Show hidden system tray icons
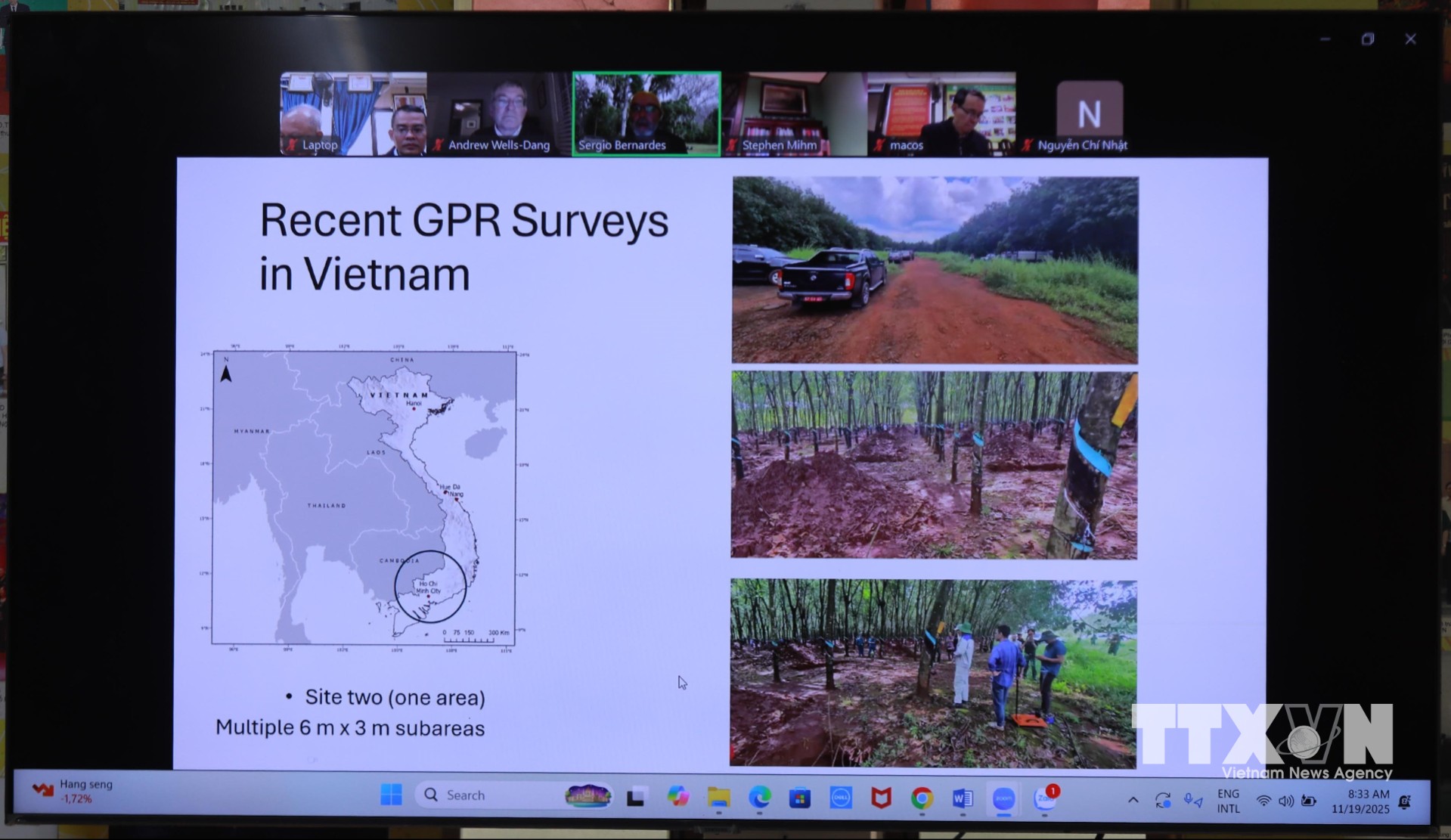The image size is (1451, 840). (1133, 800)
